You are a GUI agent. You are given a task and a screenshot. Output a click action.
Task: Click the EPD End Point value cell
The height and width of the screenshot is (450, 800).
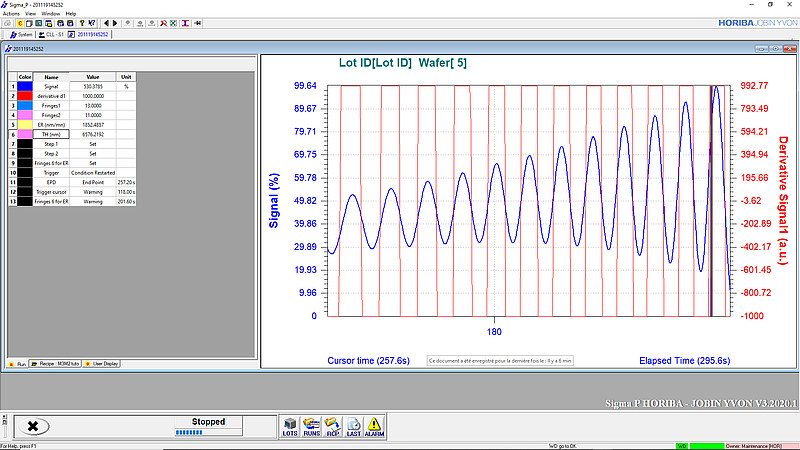(x=93, y=182)
